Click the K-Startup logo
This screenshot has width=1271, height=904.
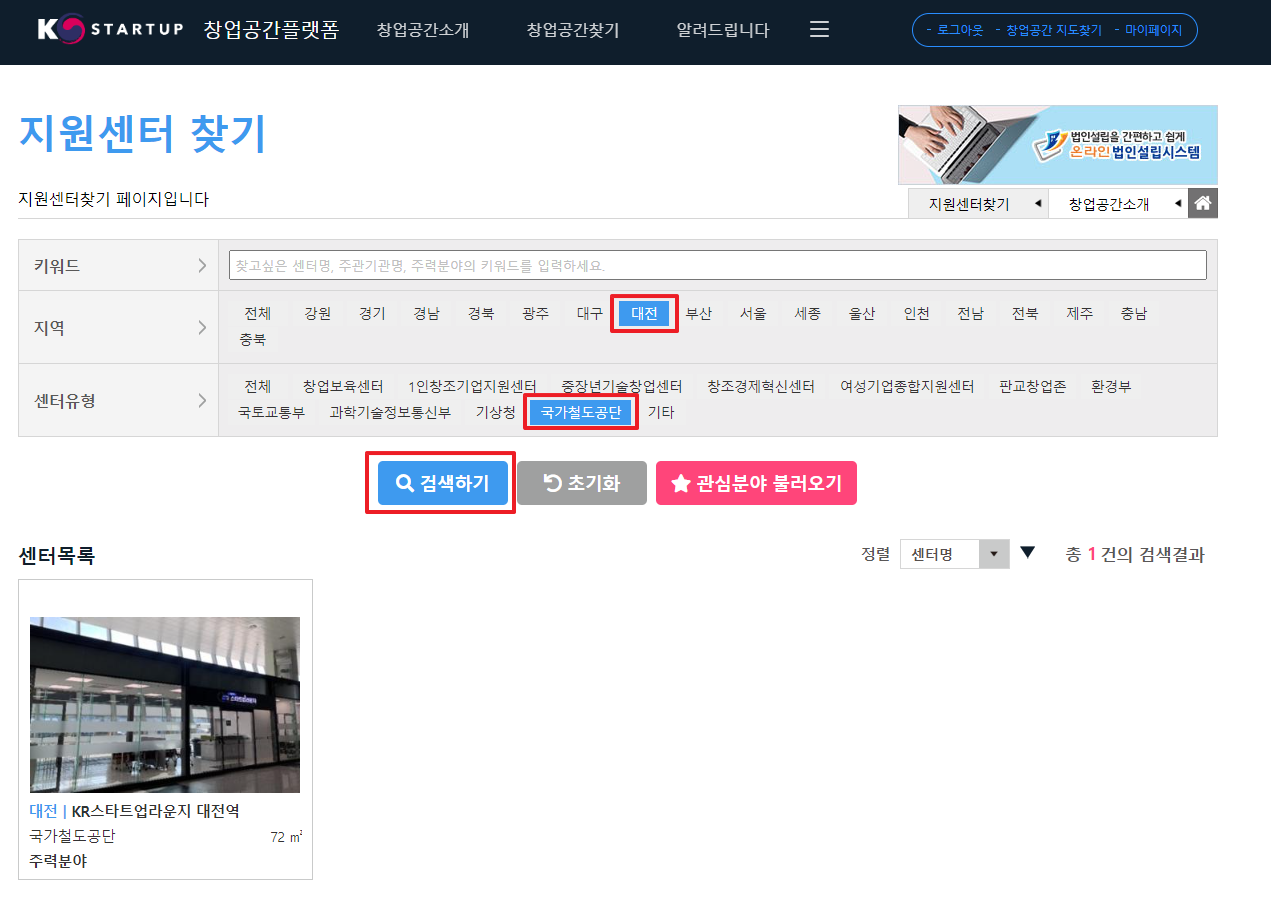[110, 29]
